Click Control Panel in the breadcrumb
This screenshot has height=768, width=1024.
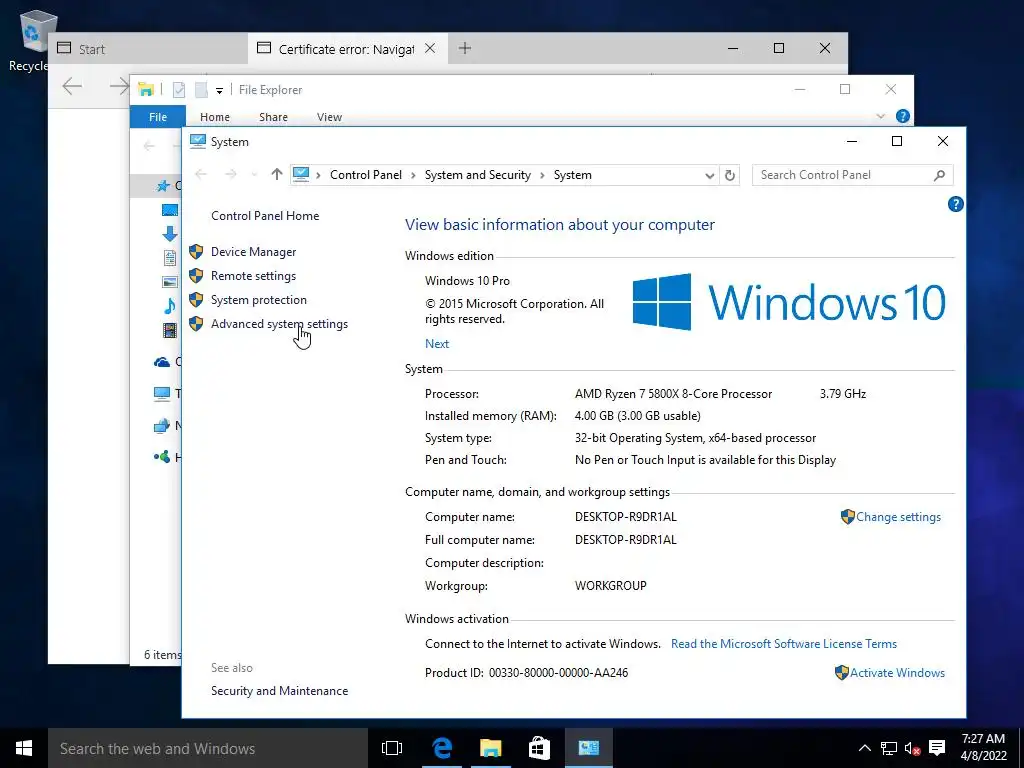coord(366,175)
